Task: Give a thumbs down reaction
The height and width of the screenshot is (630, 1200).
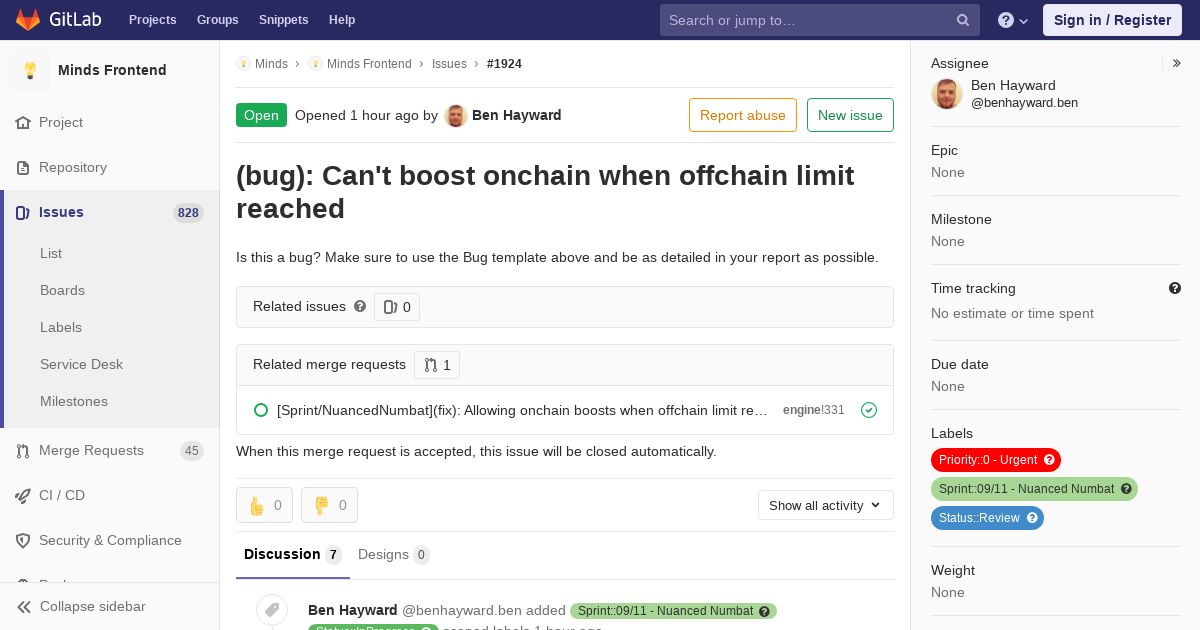Action: tap(329, 505)
